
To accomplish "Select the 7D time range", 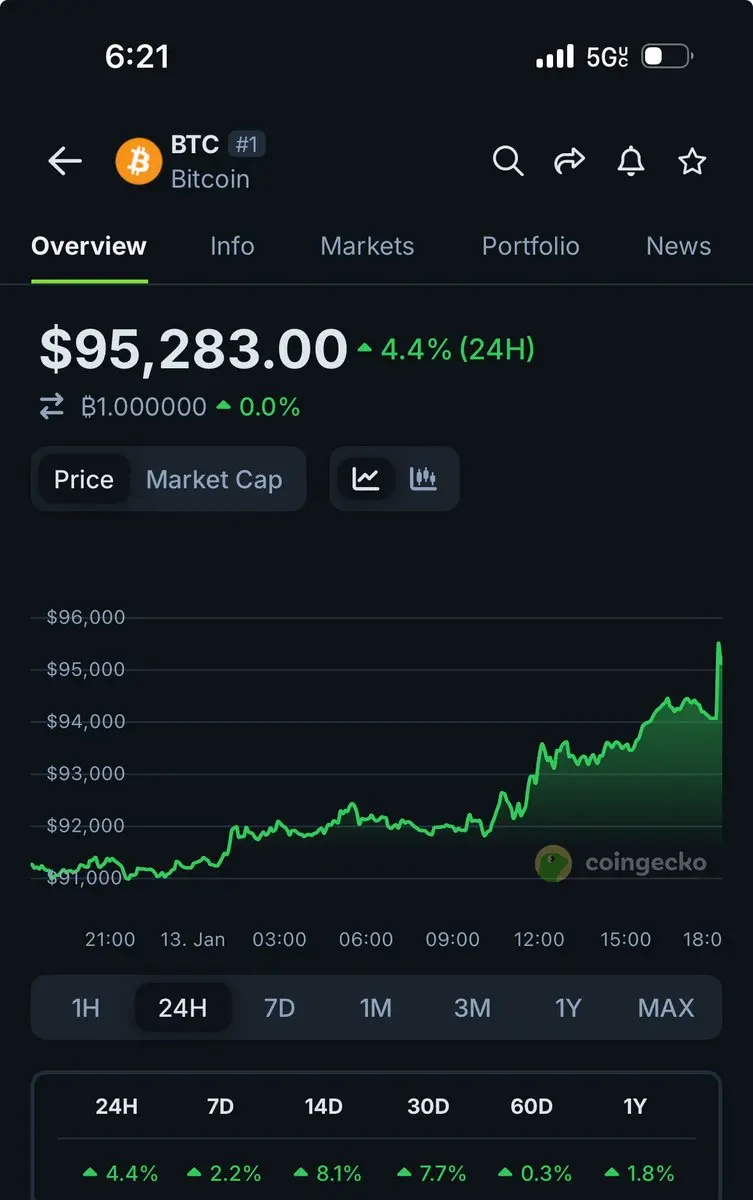I will [x=279, y=1007].
